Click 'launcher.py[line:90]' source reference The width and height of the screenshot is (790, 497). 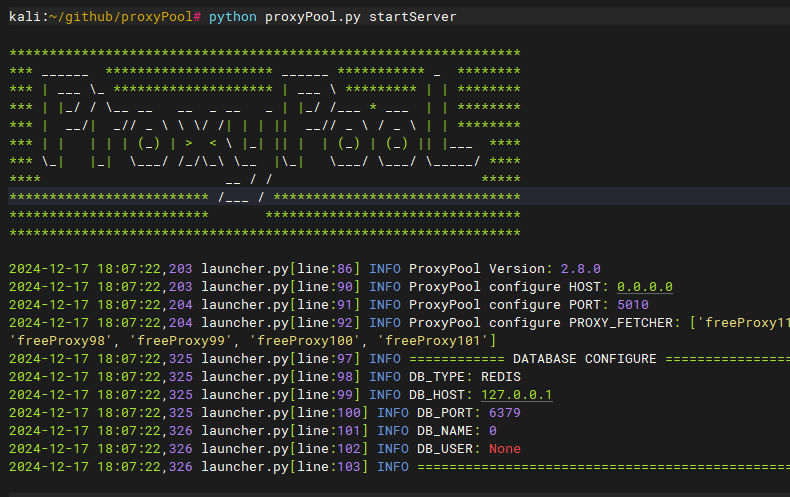pyautogui.click(x=281, y=287)
